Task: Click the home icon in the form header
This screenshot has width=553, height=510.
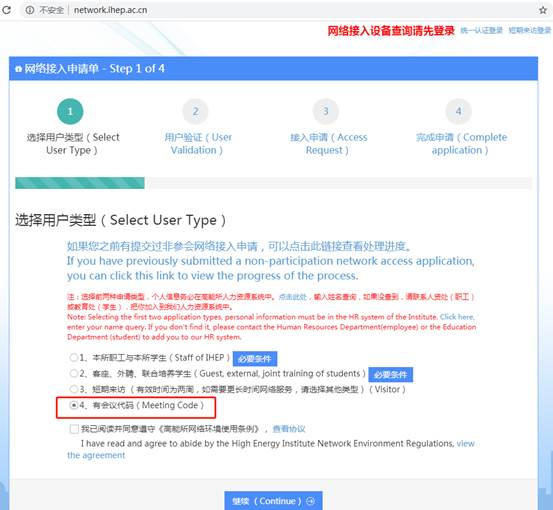Action: point(18,69)
